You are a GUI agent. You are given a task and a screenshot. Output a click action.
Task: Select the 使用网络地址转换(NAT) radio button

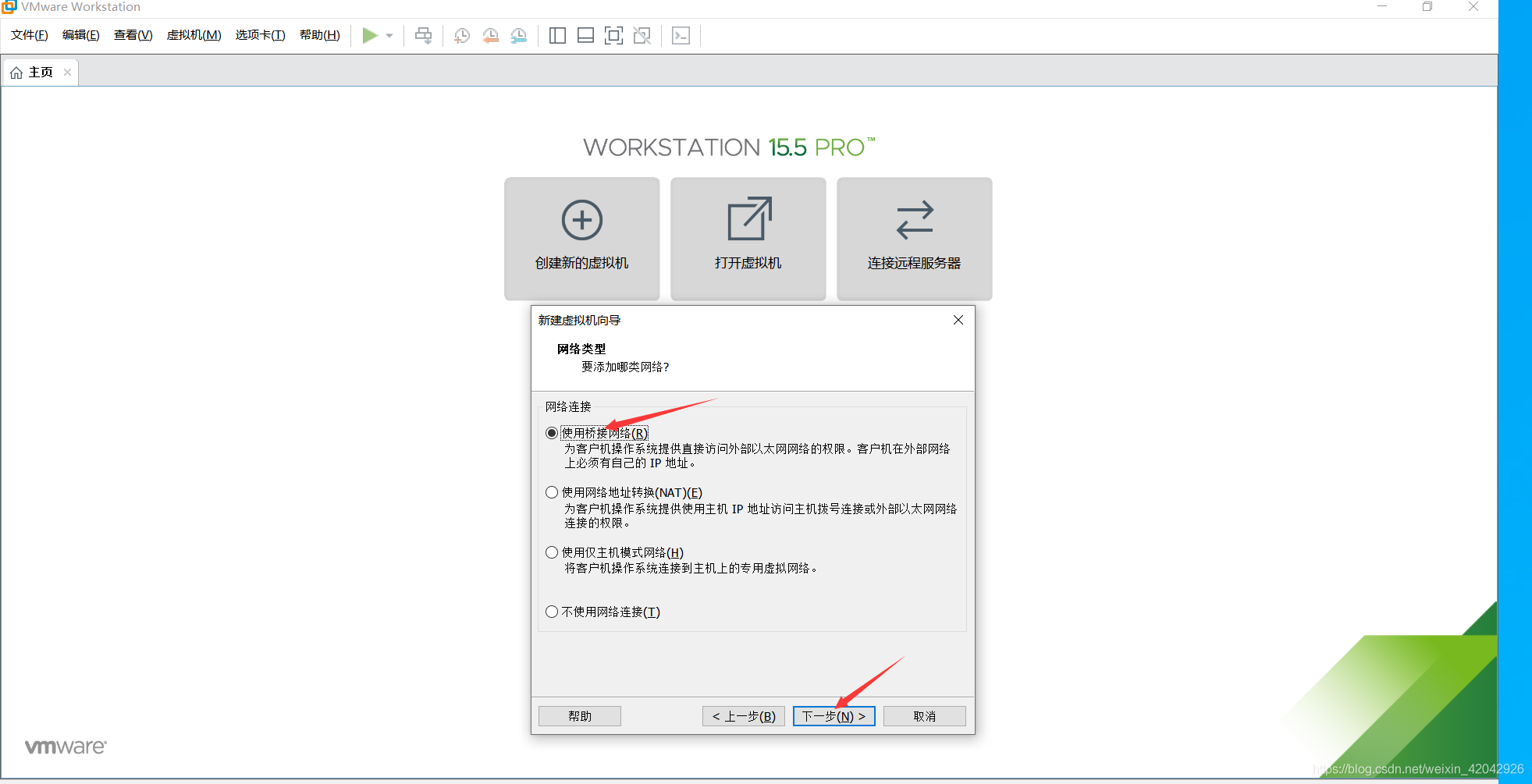[x=552, y=492]
